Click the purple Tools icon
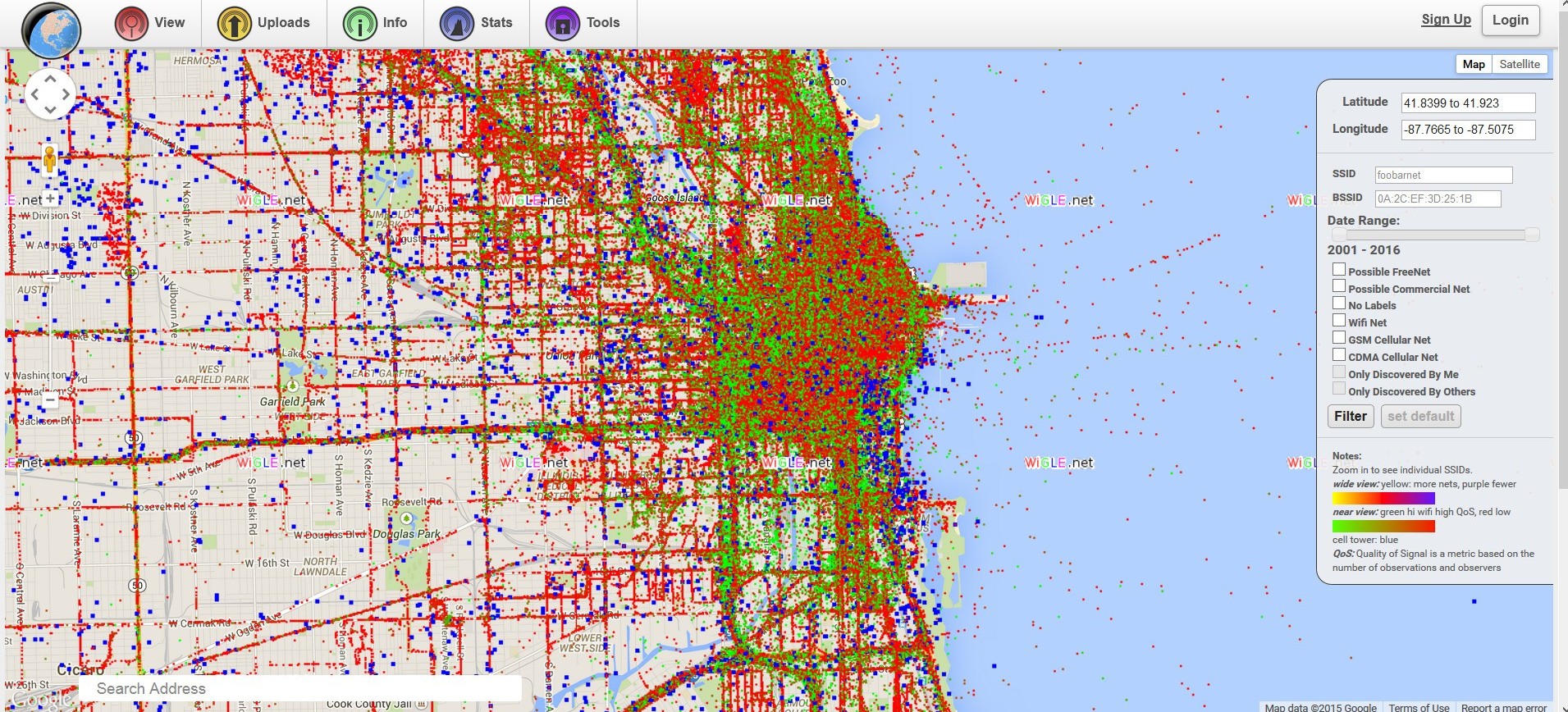Image resolution: width=1568 pixels, height=712 pixels. pyautogui.click(x=562, y=23)
